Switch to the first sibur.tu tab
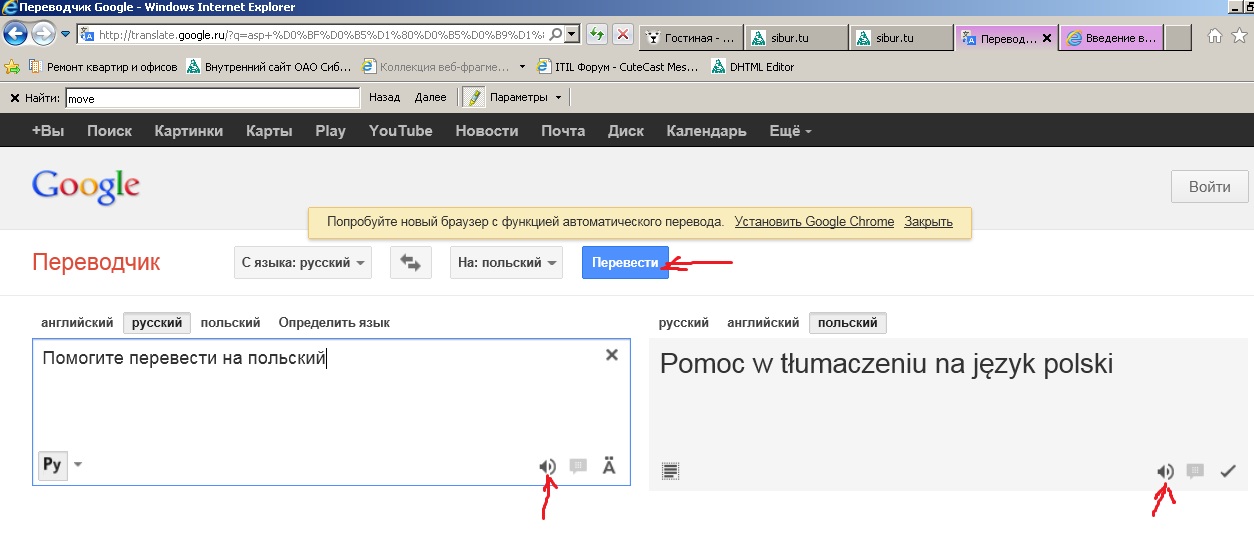The image size is (1254, 560). tap(796, 38)
